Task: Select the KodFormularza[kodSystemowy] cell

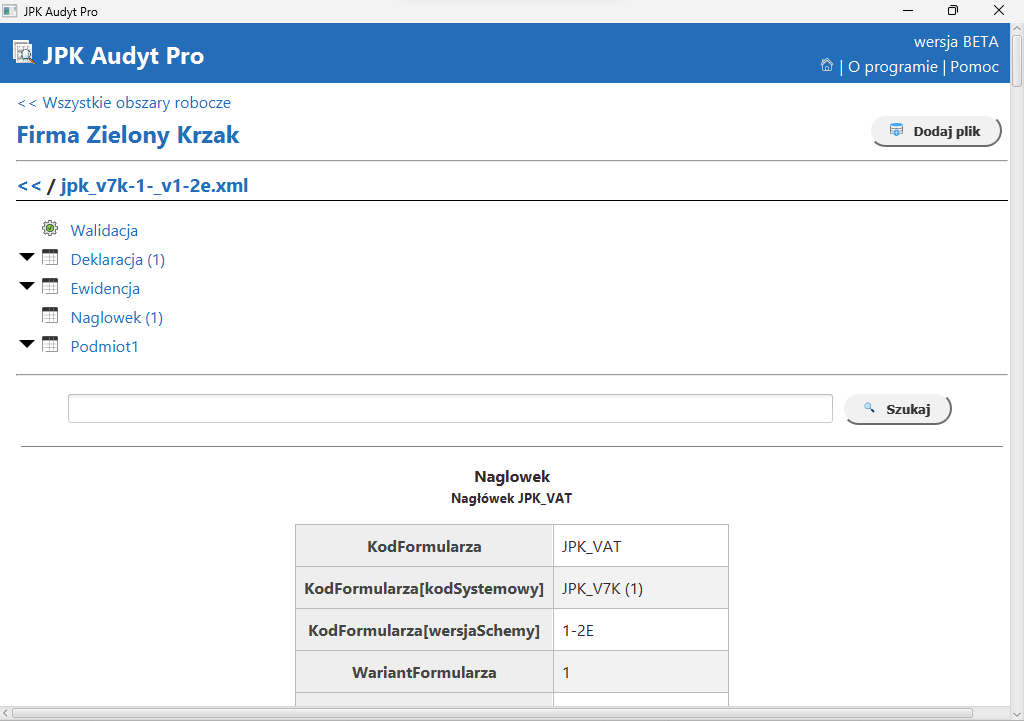Action: [424, 588]
